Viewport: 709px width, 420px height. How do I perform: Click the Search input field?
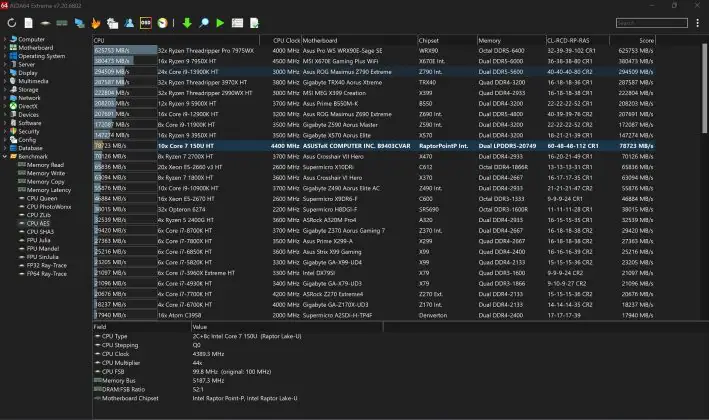click(x=652, y=23)
